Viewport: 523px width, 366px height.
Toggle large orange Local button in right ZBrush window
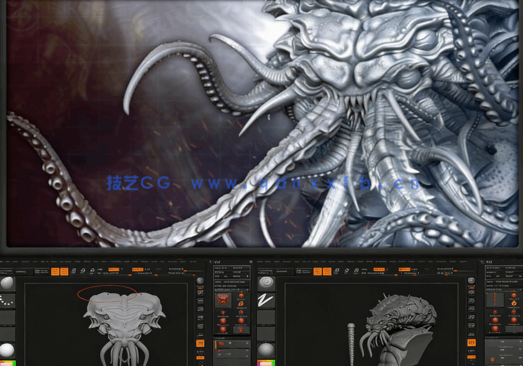pyautogui.click(x=471, y=343)
